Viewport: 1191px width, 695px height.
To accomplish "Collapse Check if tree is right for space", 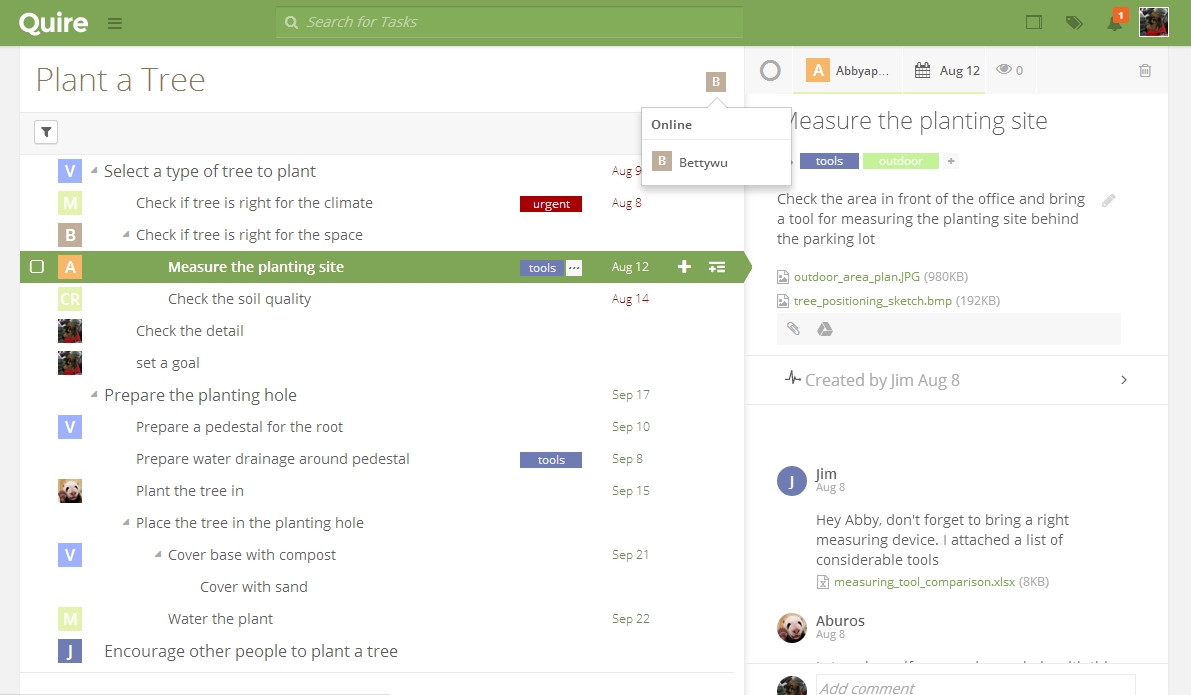I will pyautogui.click(x=126, y=234).
